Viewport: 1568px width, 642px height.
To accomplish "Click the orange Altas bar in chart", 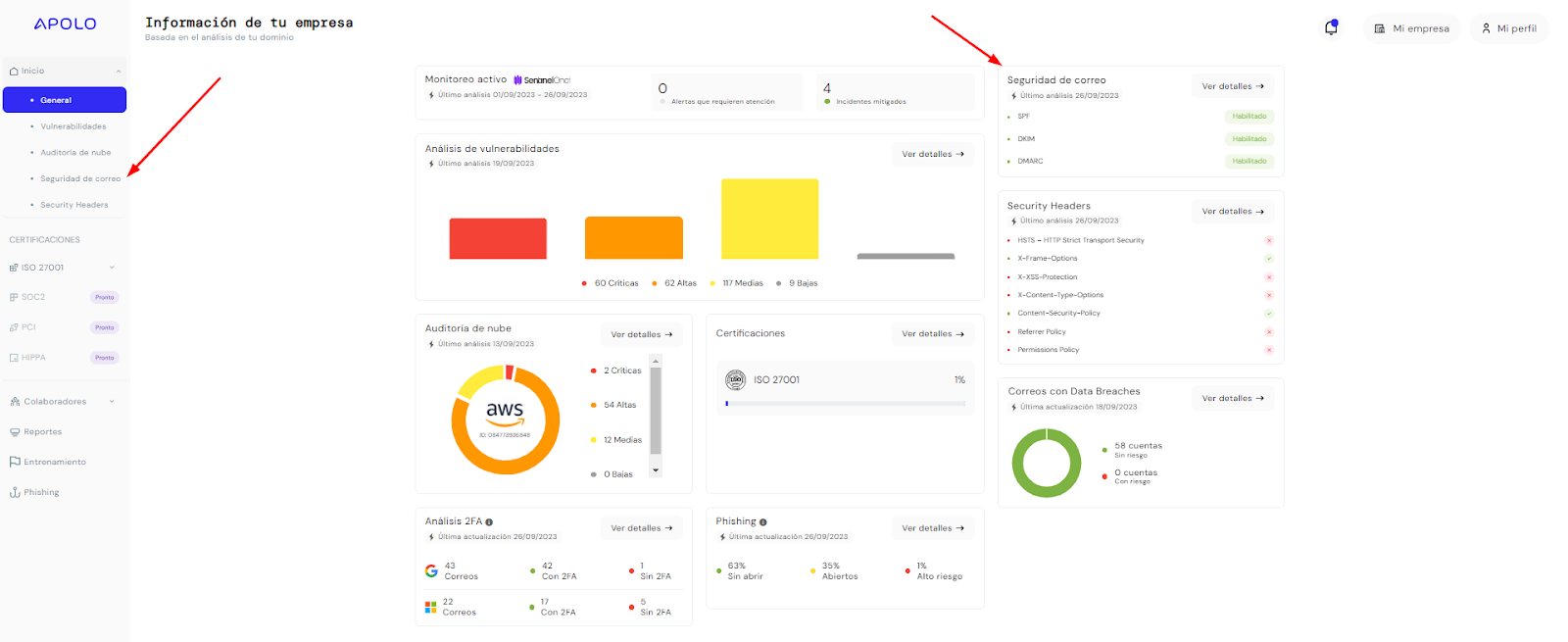I will (x=634, y=238).
